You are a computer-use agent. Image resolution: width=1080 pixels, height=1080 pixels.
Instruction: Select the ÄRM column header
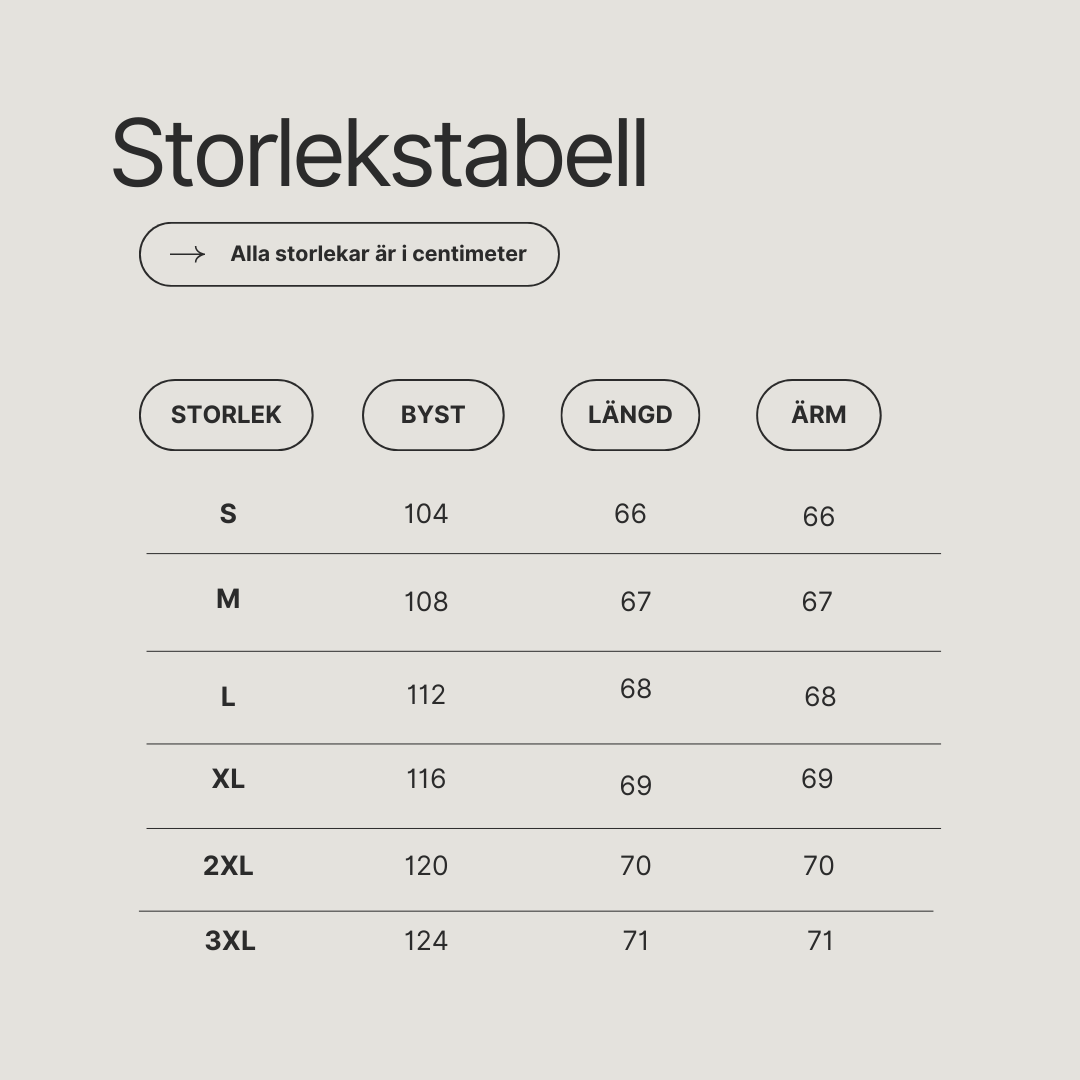pos(819,415)
